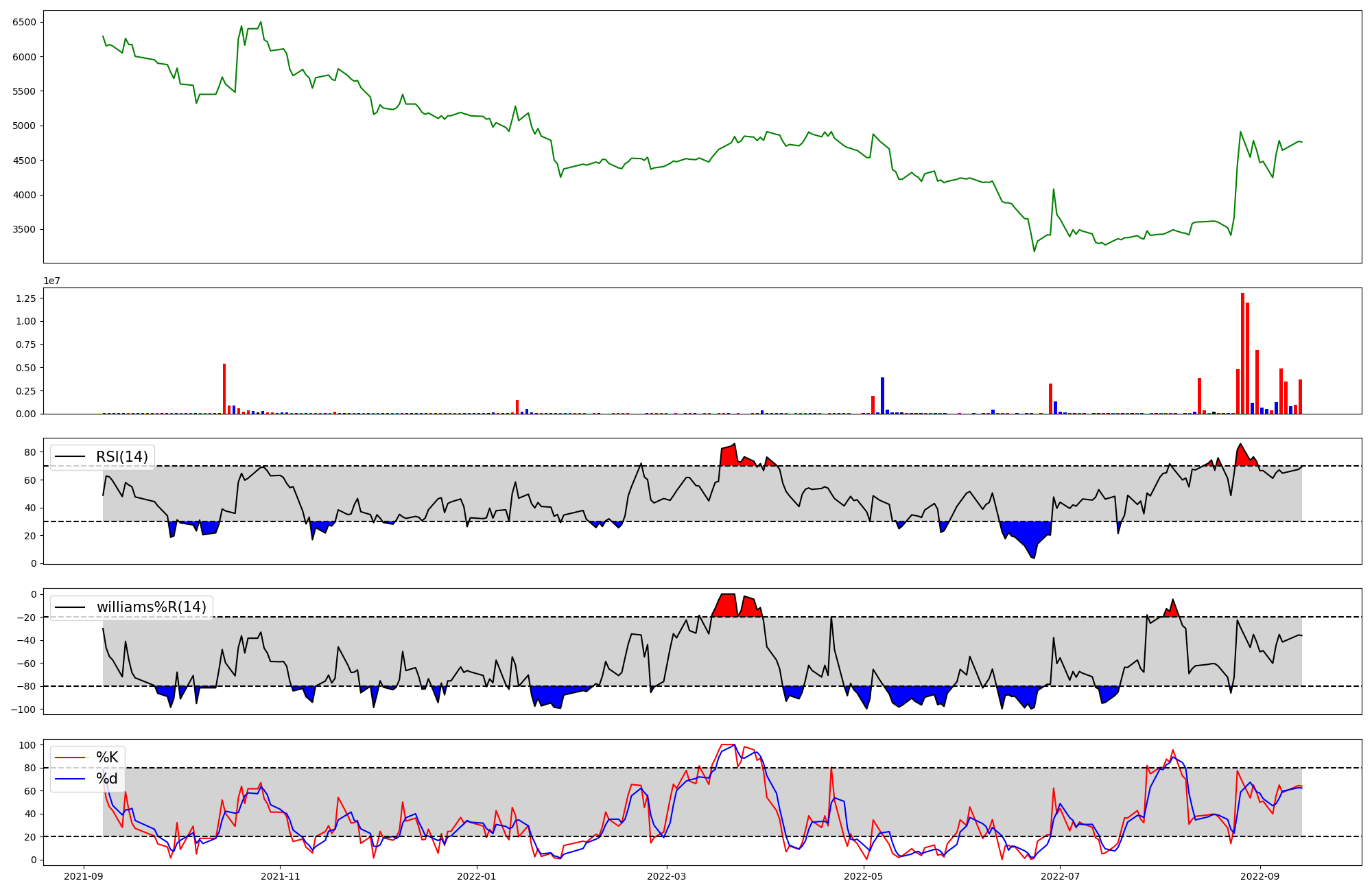Click the -100 Williams %R axis tick
The image size is (1372, 892).
coord(23,709)
